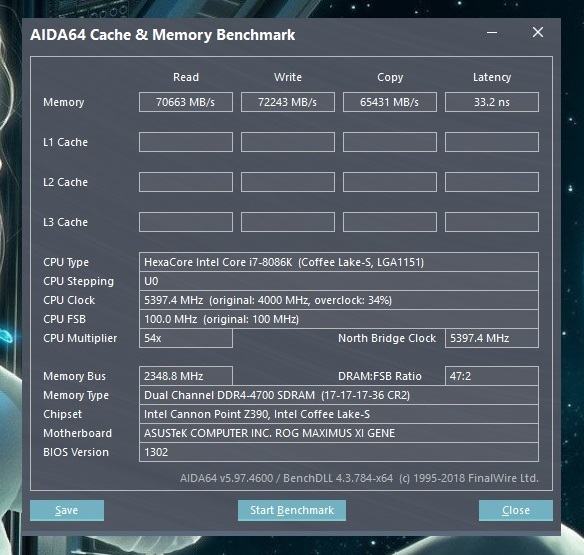Click the L2 Cache Read result box
This screenshot has height=555, width=584.
[x=186, y=182]
